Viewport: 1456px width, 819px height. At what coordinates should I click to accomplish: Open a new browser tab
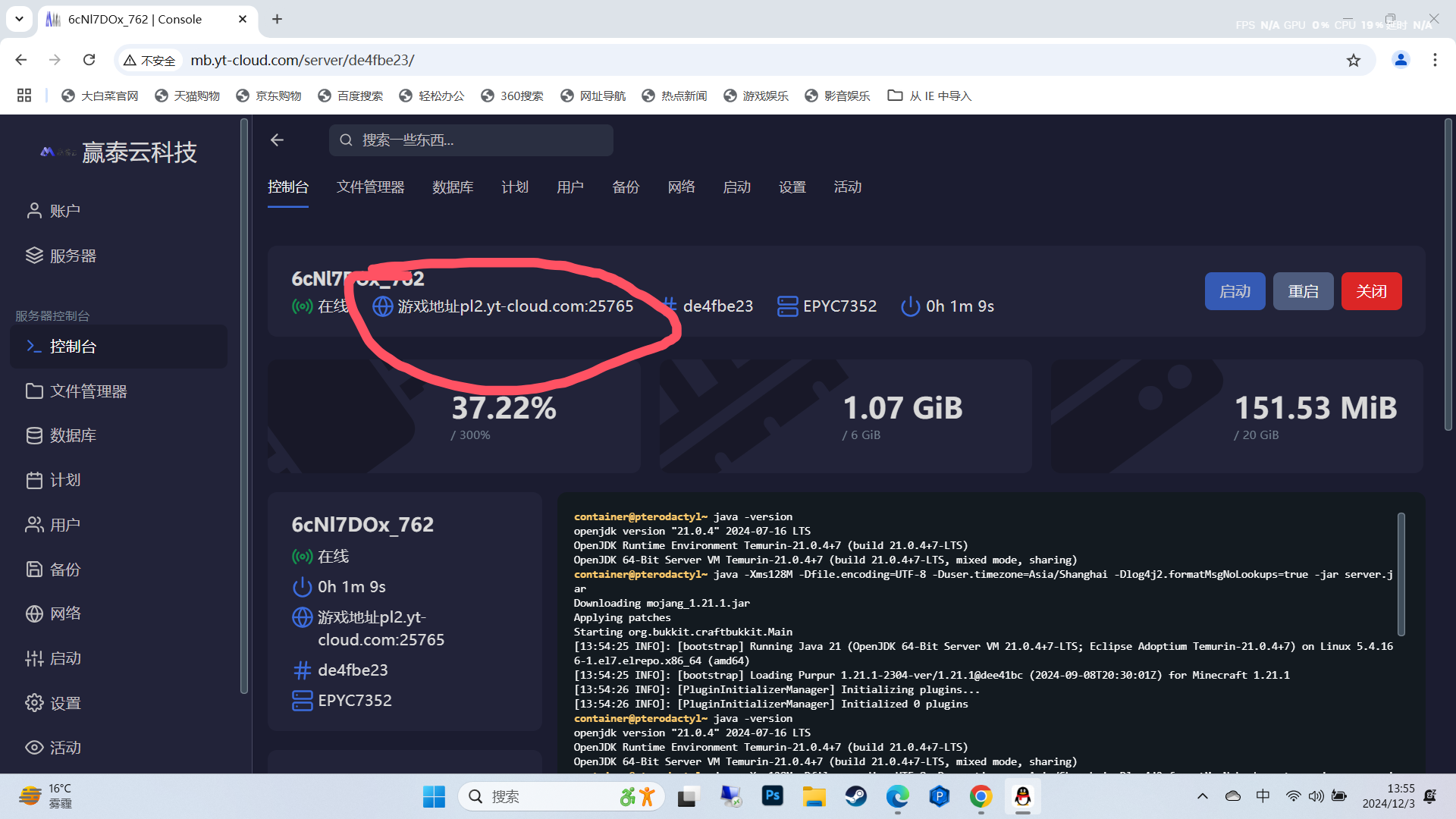[277, 19]
